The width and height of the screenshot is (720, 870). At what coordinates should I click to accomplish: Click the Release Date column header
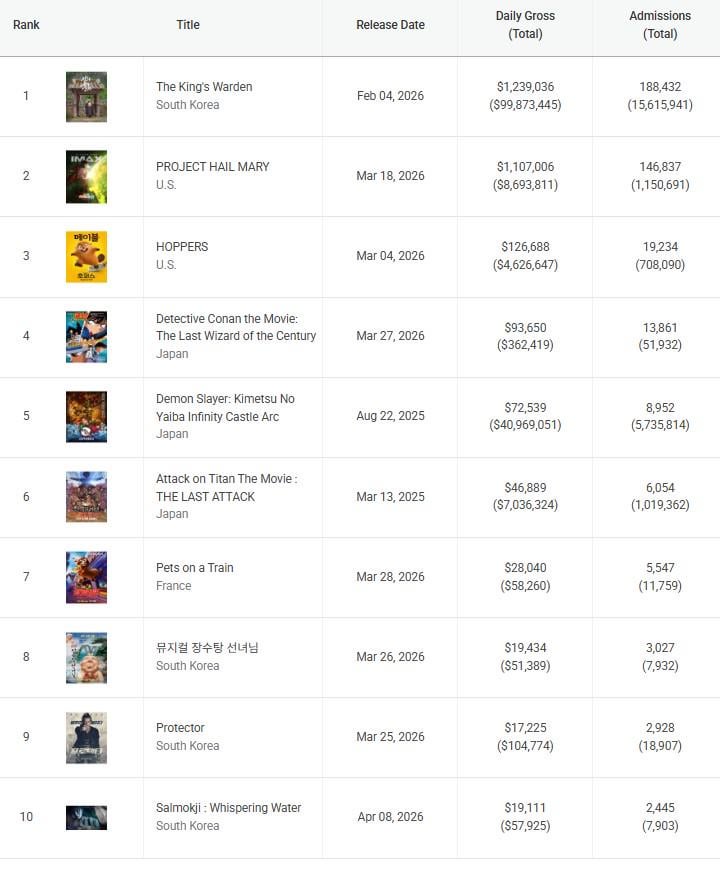(390, 25)
